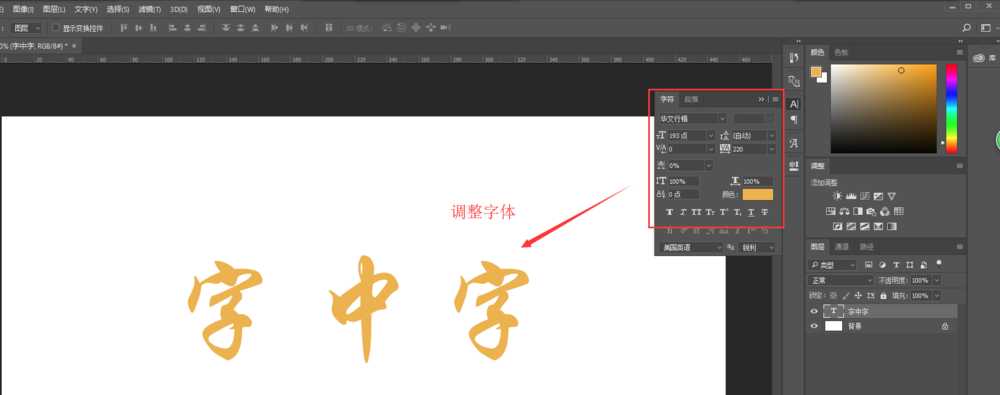Open the 滤镜(T) menu
The height and width of the screenshot is (395, 1000).
coord(149,10)
